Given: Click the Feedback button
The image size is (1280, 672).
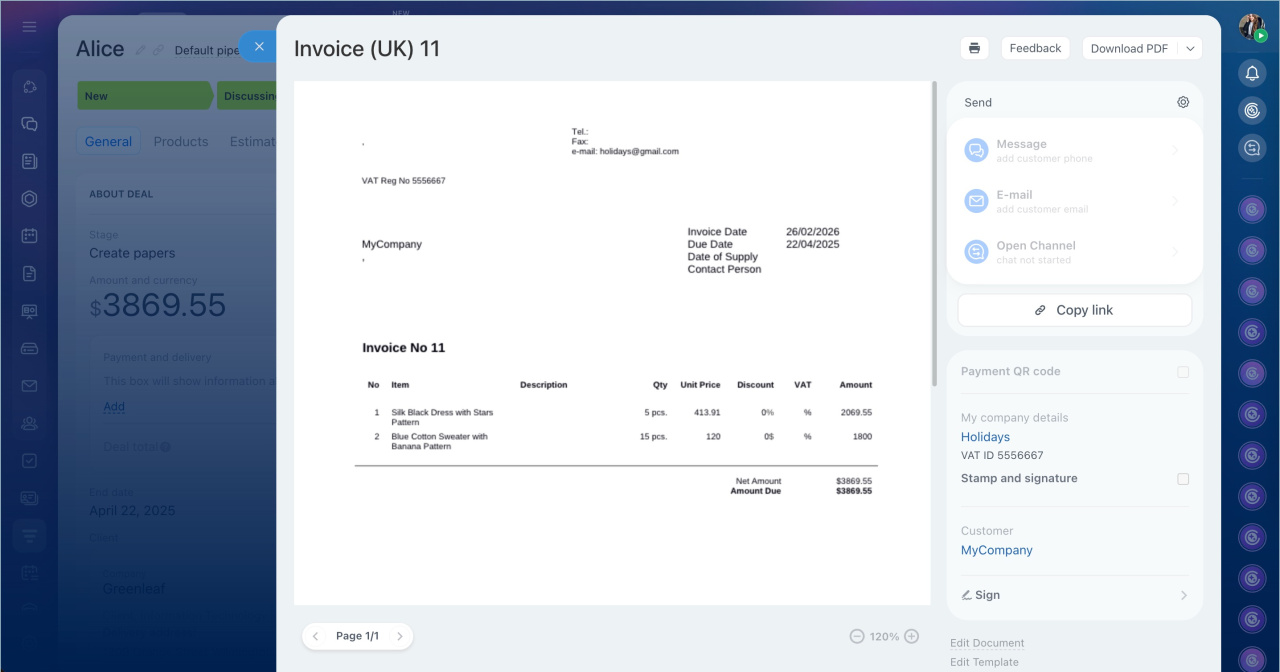Looking at the screenshot, I should click(x=1035, y=48).
